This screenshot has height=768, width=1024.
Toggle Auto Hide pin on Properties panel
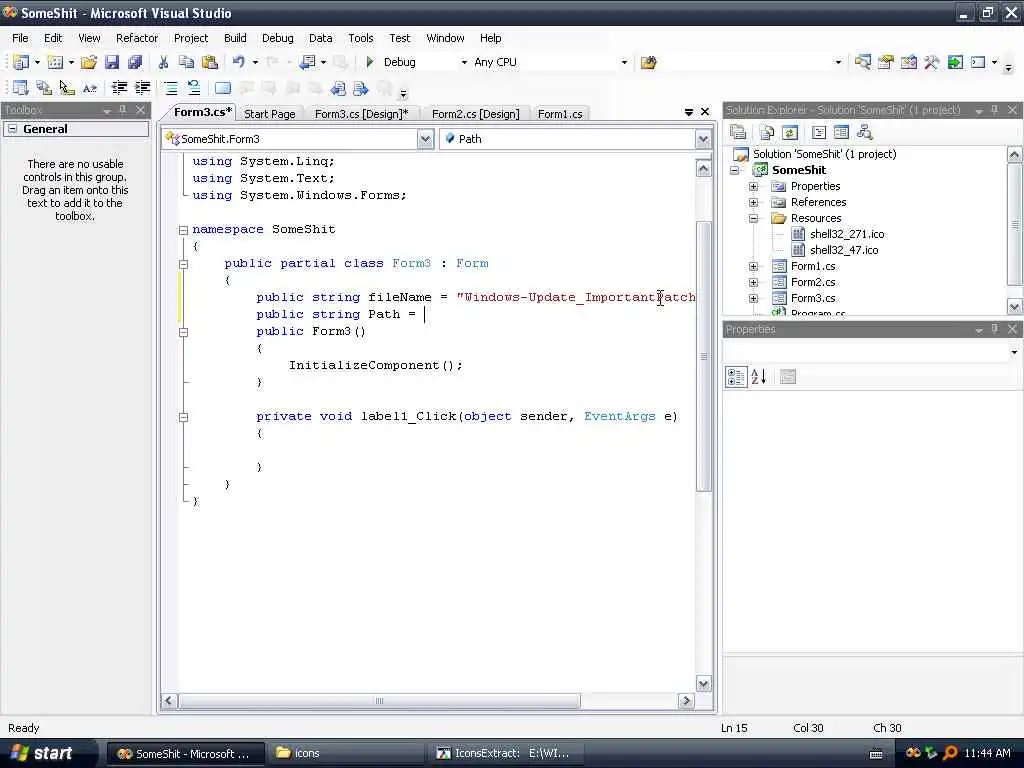pos(995,329)
